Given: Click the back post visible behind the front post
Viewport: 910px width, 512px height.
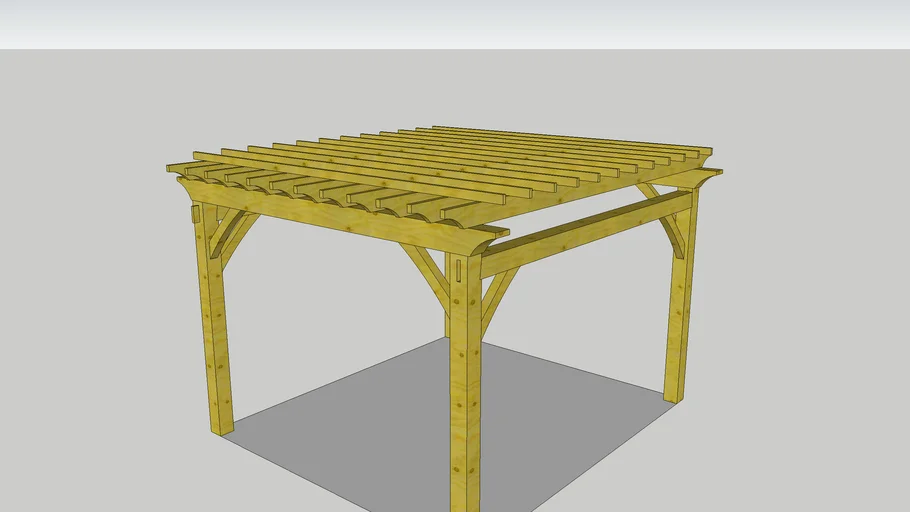Looking at the screenshot, I should click(x=447, y=310).
